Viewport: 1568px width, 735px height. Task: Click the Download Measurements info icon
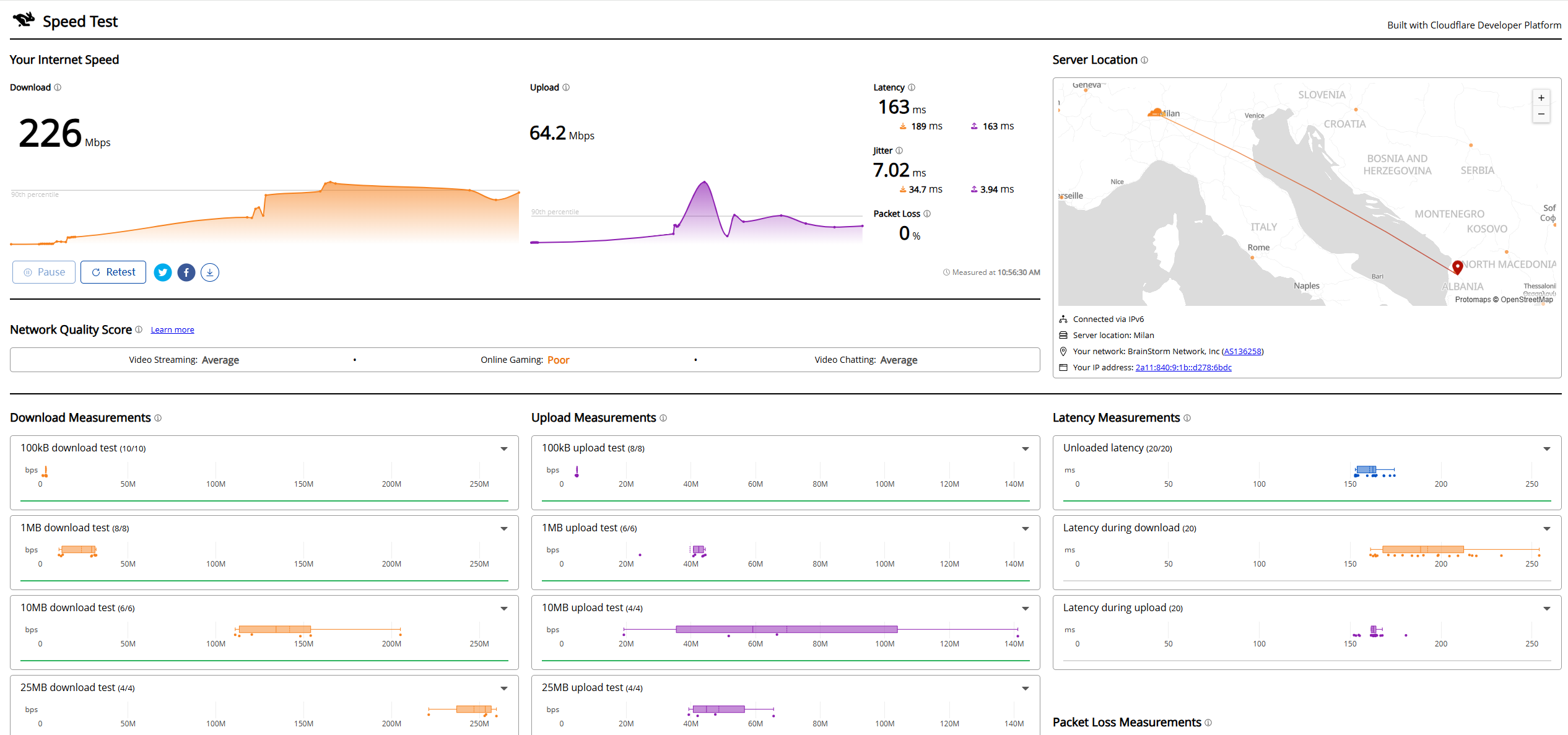(158, 418)
